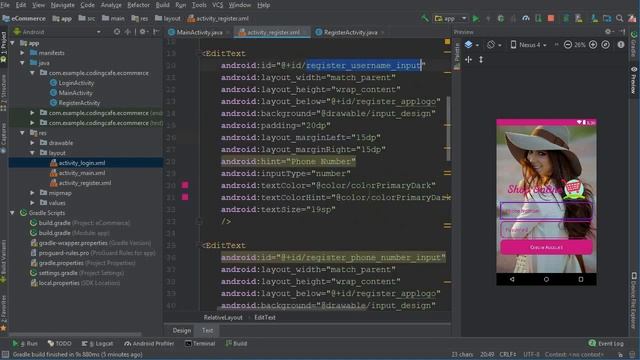The image size is (640, 360).
Task: Expand the mipmap folder
Action: tap(32, 193)
